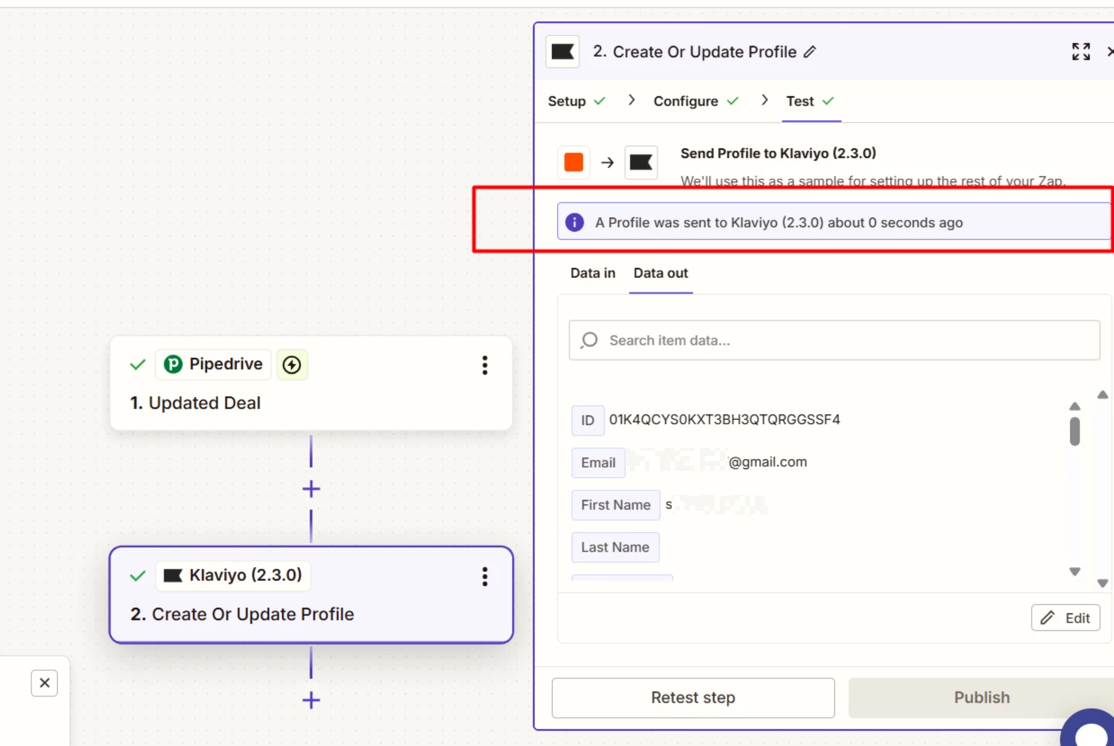Expand the panel with the fullscreen icon
Viewport: 1114px width, 746px height.
[x=1081, y=52]
